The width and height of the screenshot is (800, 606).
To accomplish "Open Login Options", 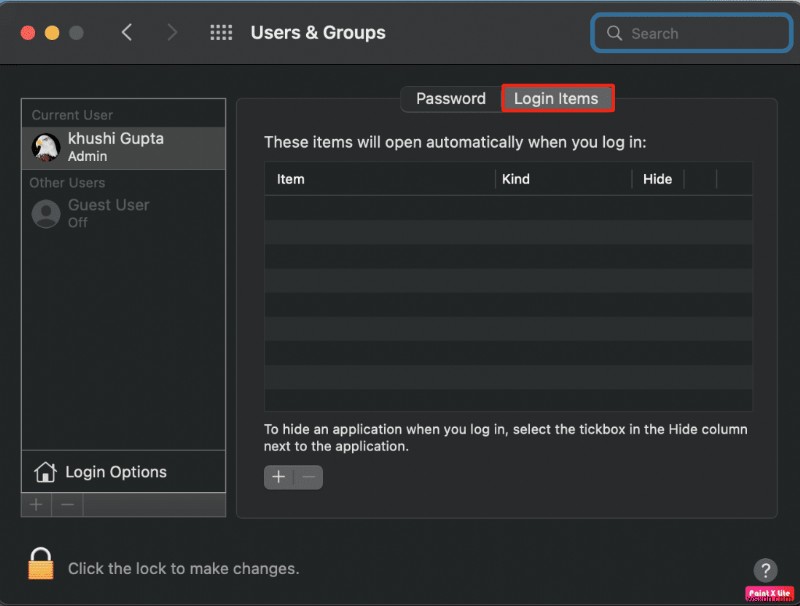I will pos(123,472).
